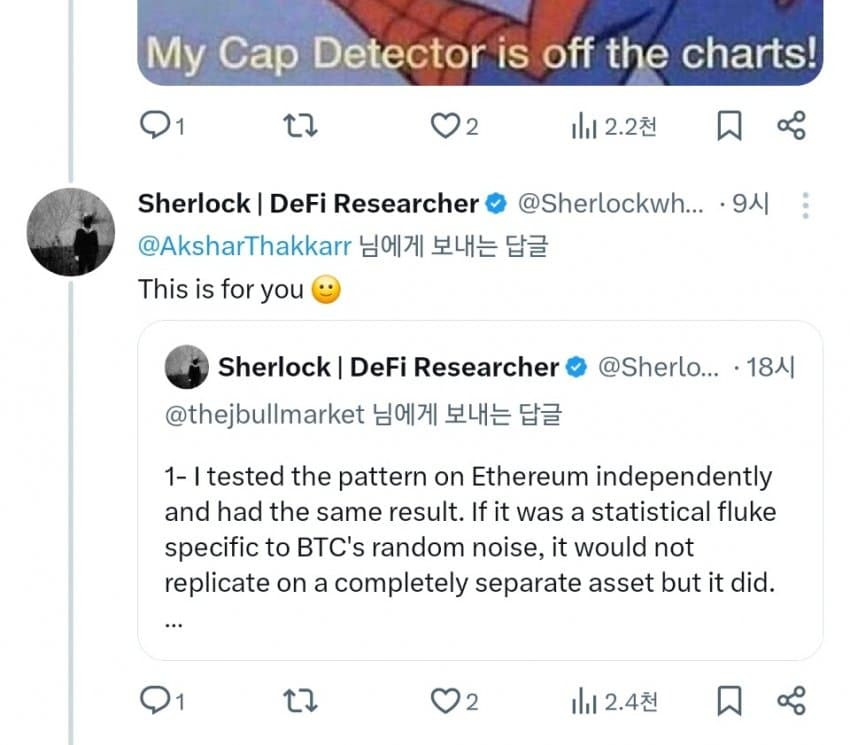The width and height of the screenshot is (850, 745).
Task: Click Sherlock's verified blue checkmark badge
Action: tap(494, 204)
